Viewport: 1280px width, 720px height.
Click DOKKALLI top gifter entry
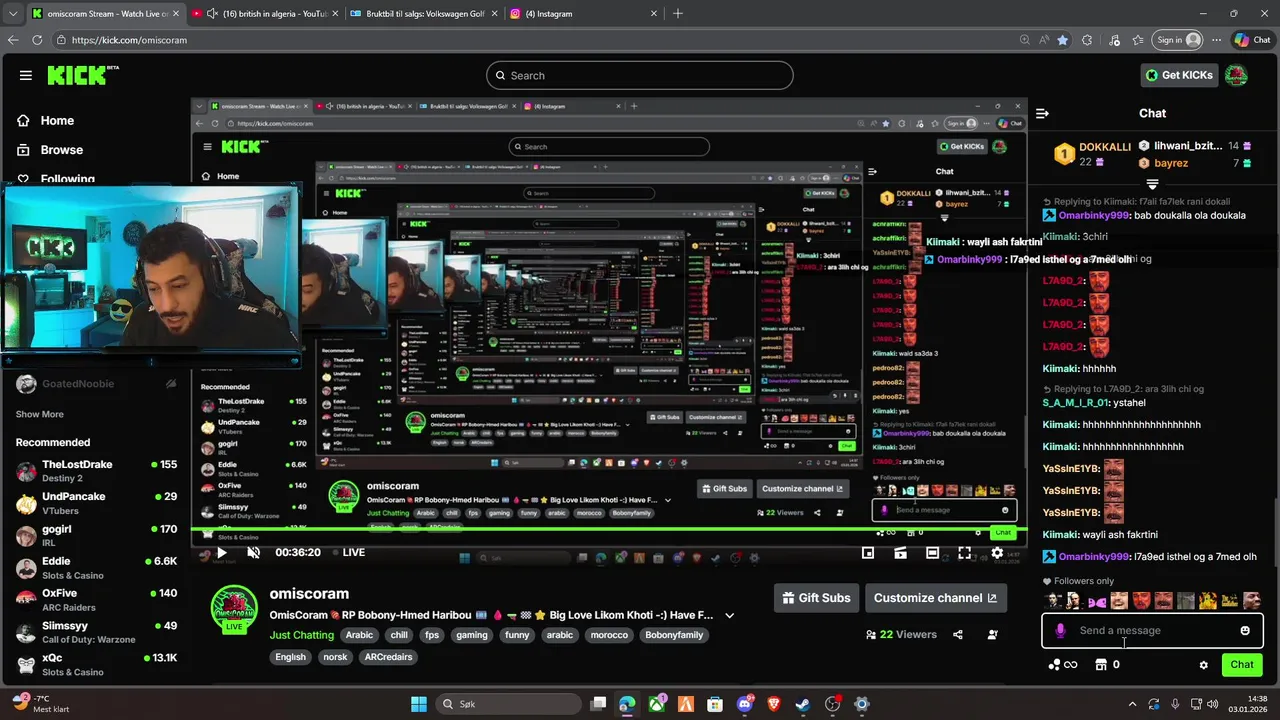(x=1093, y=154)
